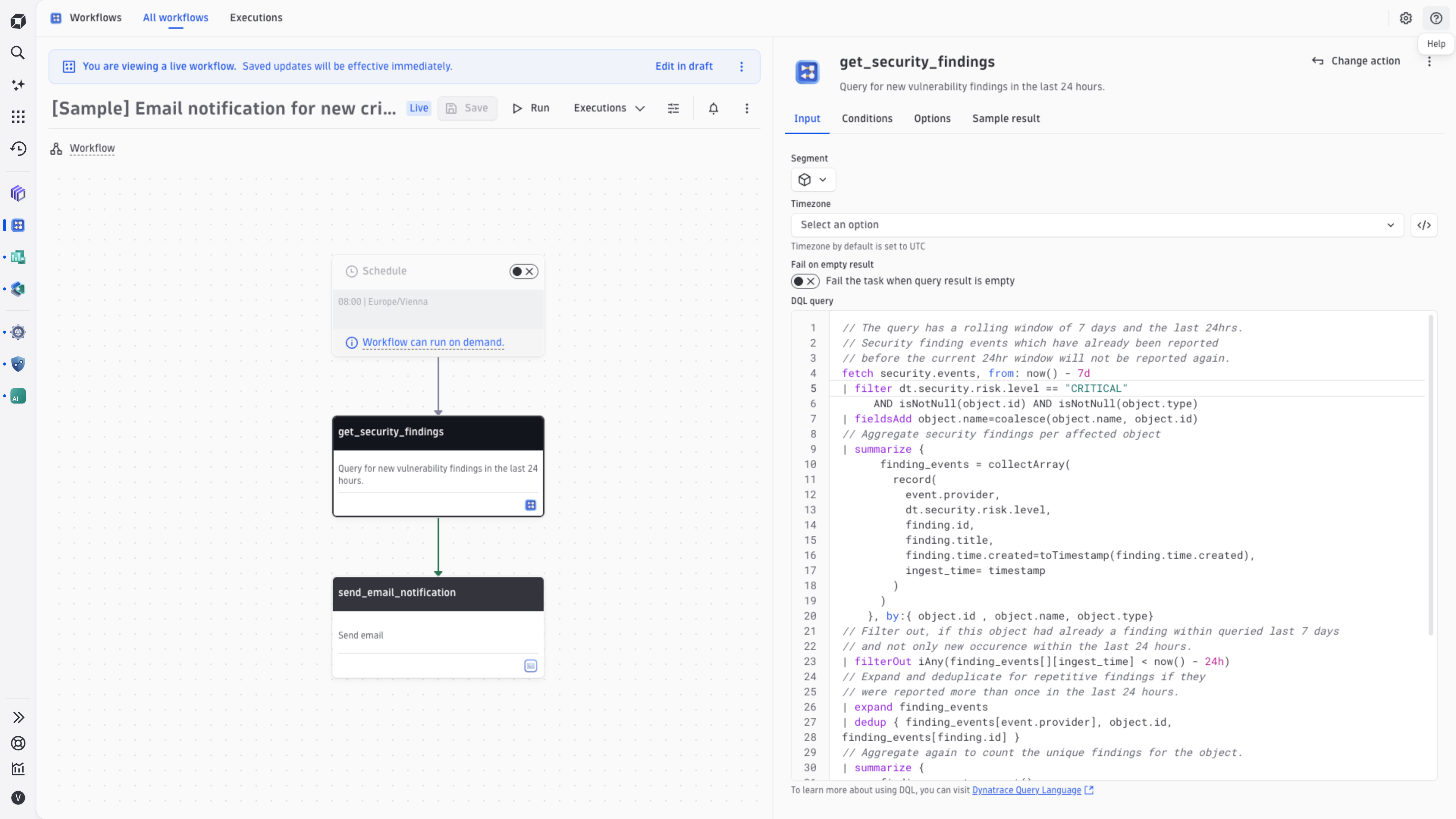This screenshot has width=1456, height=819.
Task: Open the Sample result tab
Action: (1006, 119)
